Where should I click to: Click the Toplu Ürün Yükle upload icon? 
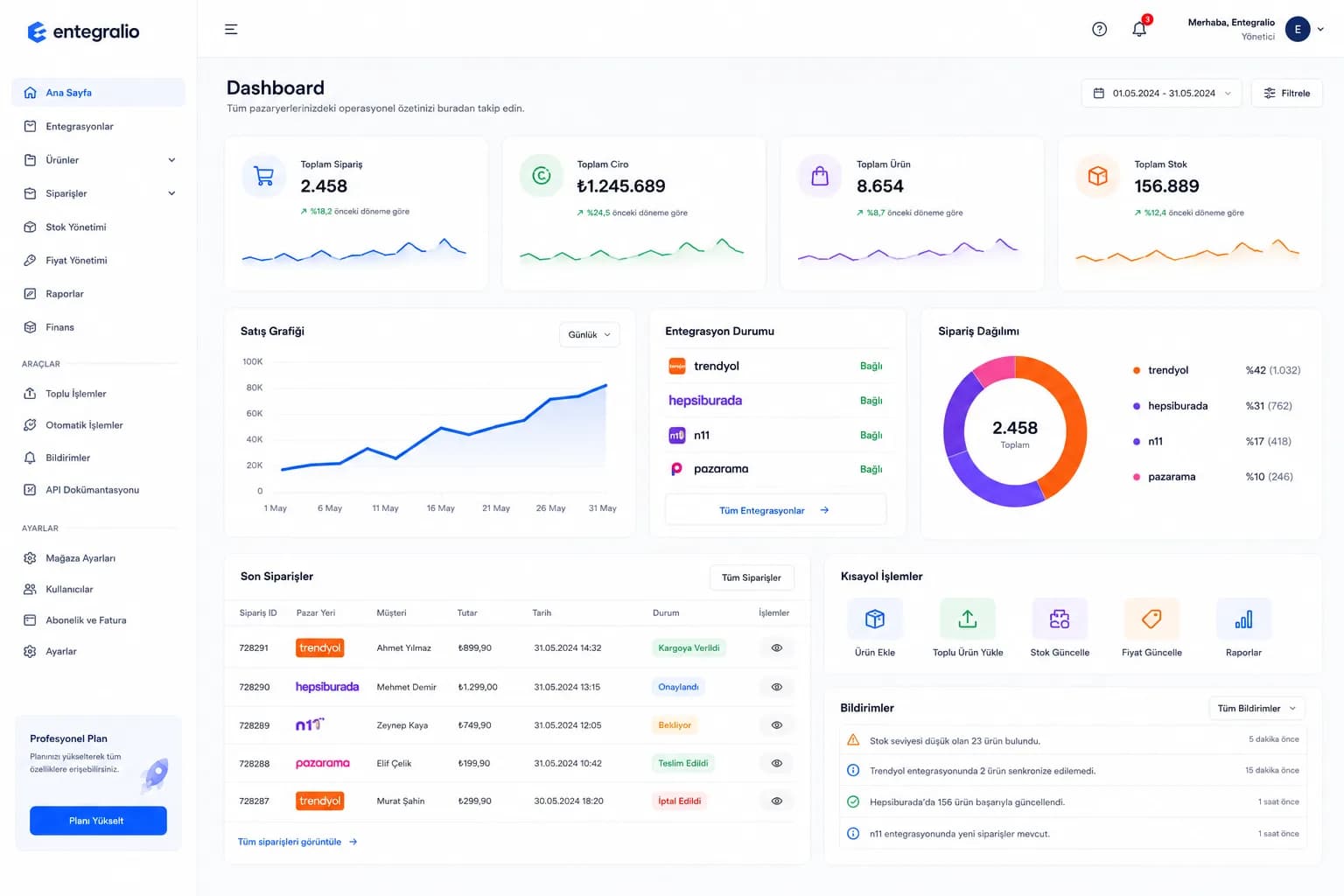pyautogui.click(x=968, y=619)
